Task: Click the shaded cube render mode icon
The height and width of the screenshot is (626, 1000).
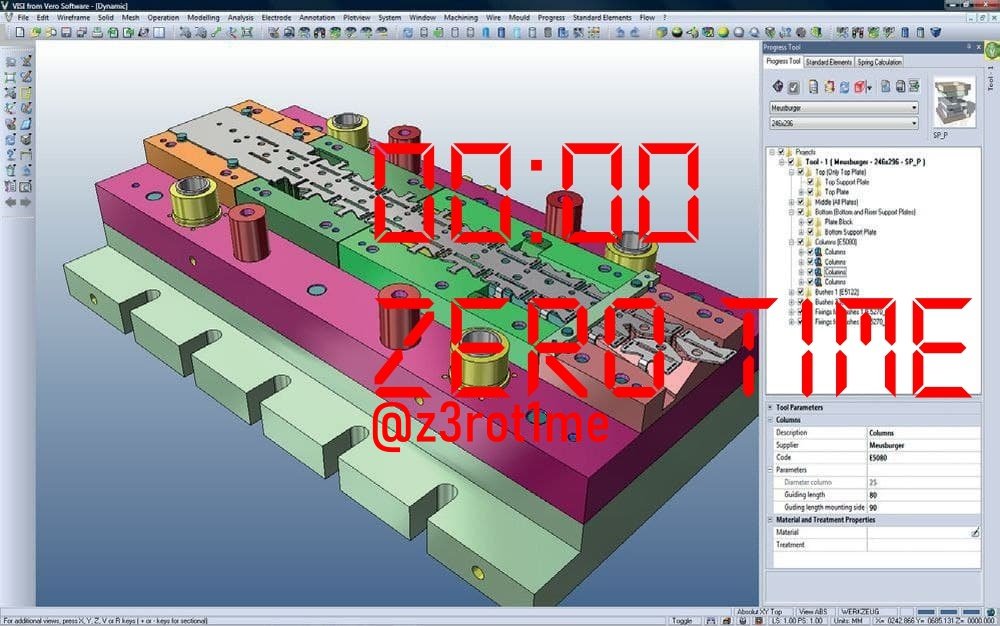Action: (661, 32)
